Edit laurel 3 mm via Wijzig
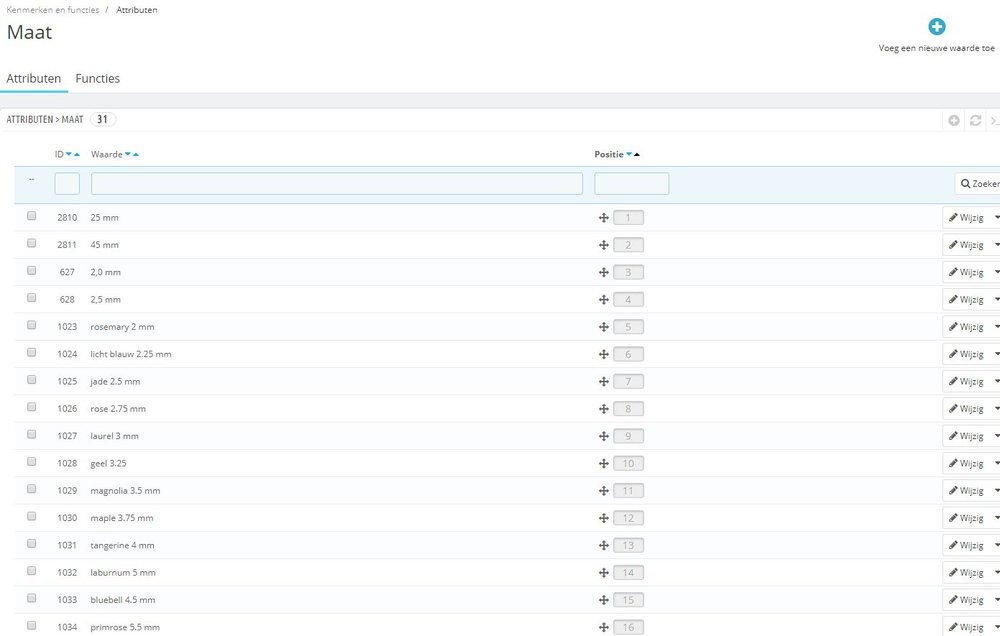This screenshot has width=1000, height=636. pyautogui.click(x=966, y=436)
